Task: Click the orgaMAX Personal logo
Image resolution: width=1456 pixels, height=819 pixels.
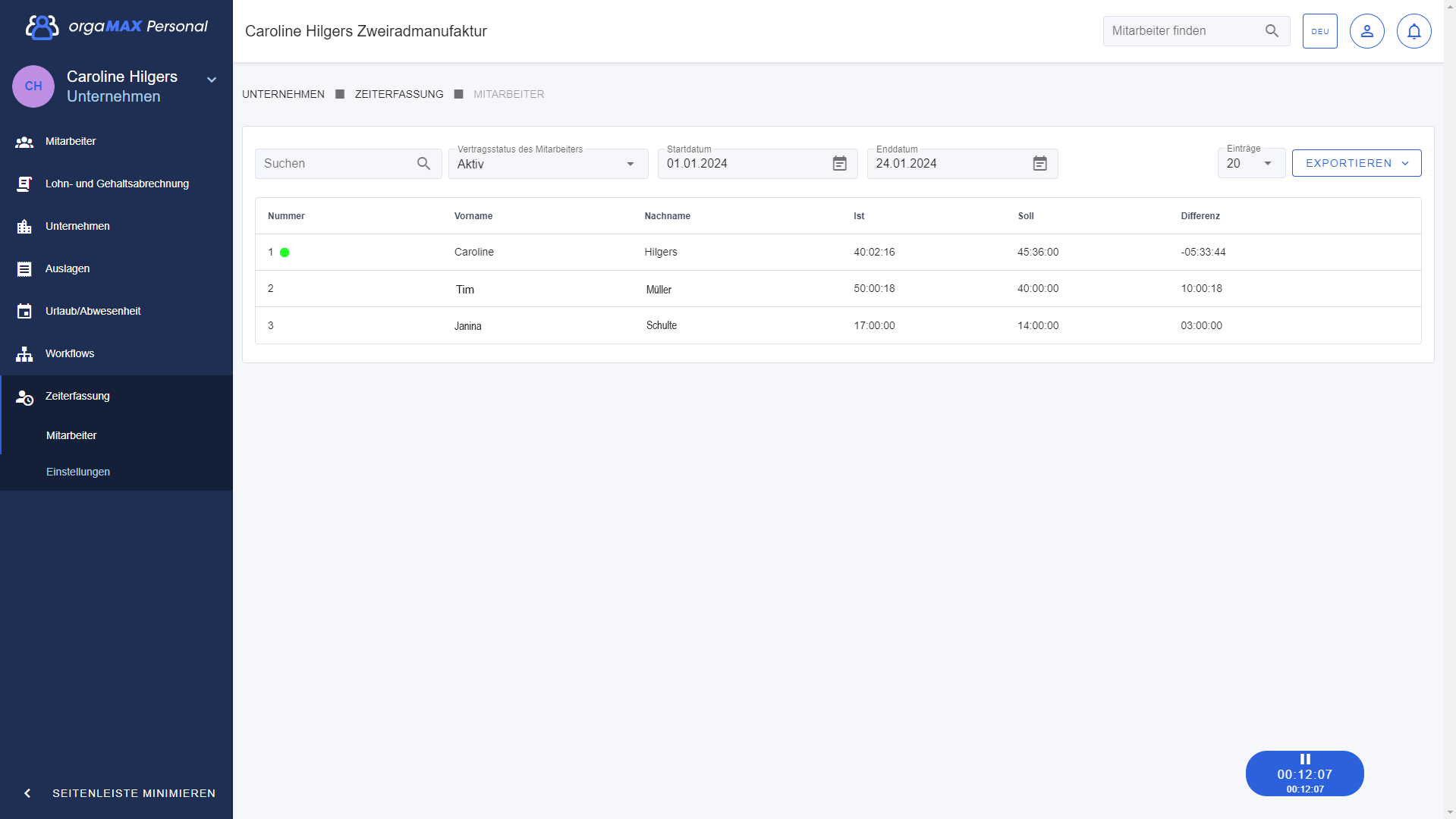Action: coord(117,27)
